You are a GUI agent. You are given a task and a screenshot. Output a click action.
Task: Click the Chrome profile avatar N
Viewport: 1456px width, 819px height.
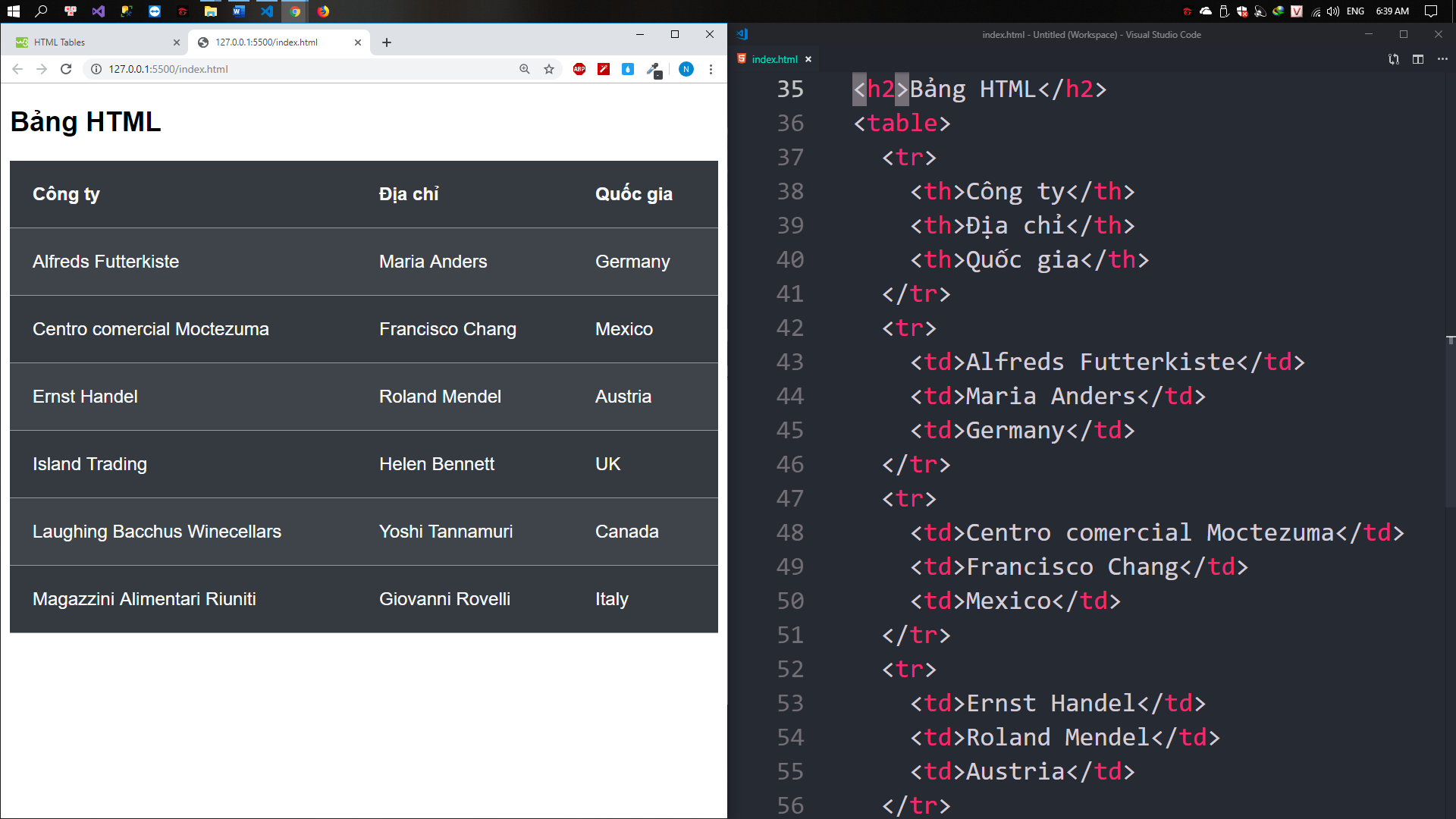click(x=686, y=69)
